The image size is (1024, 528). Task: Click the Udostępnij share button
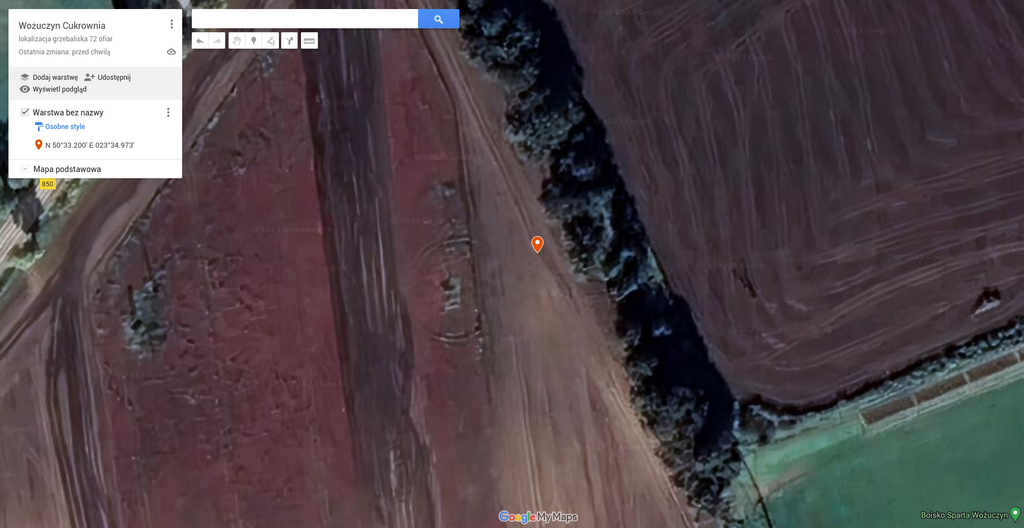113,77
